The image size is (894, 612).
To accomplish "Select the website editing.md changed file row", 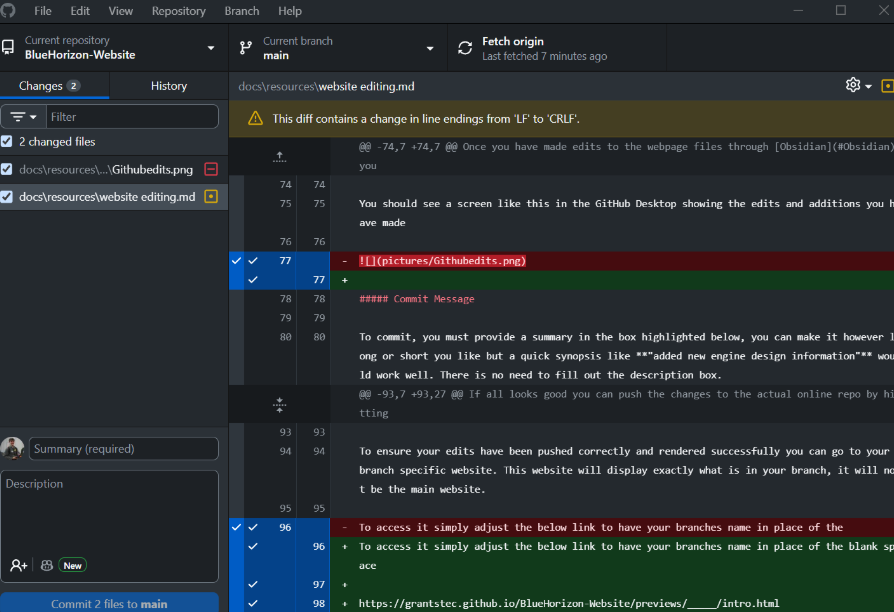I will point(114,197).
